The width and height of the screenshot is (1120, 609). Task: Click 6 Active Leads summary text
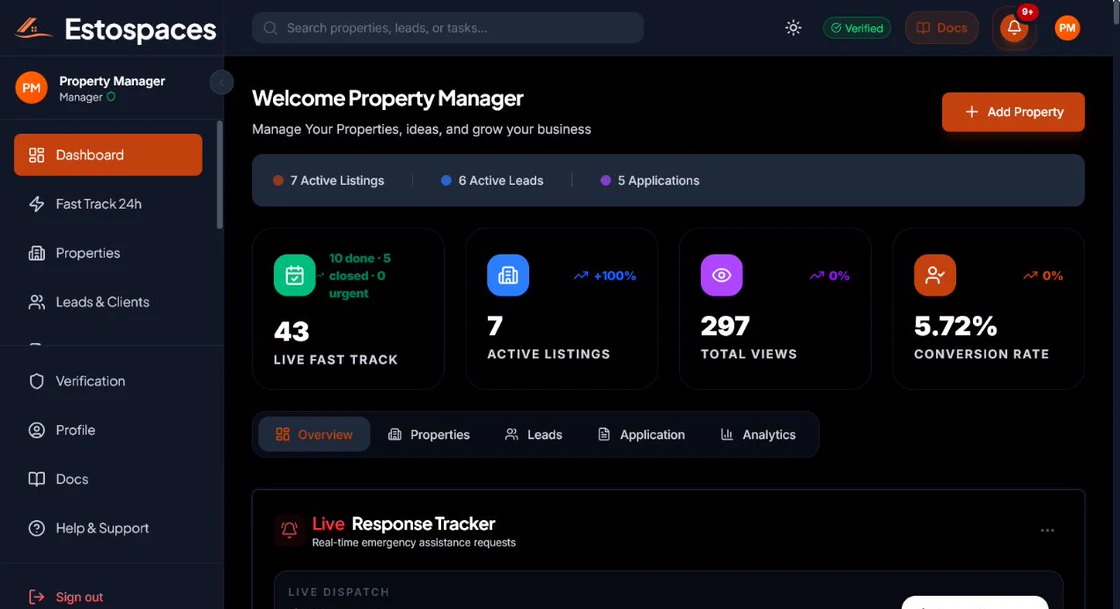coord(501,181)
